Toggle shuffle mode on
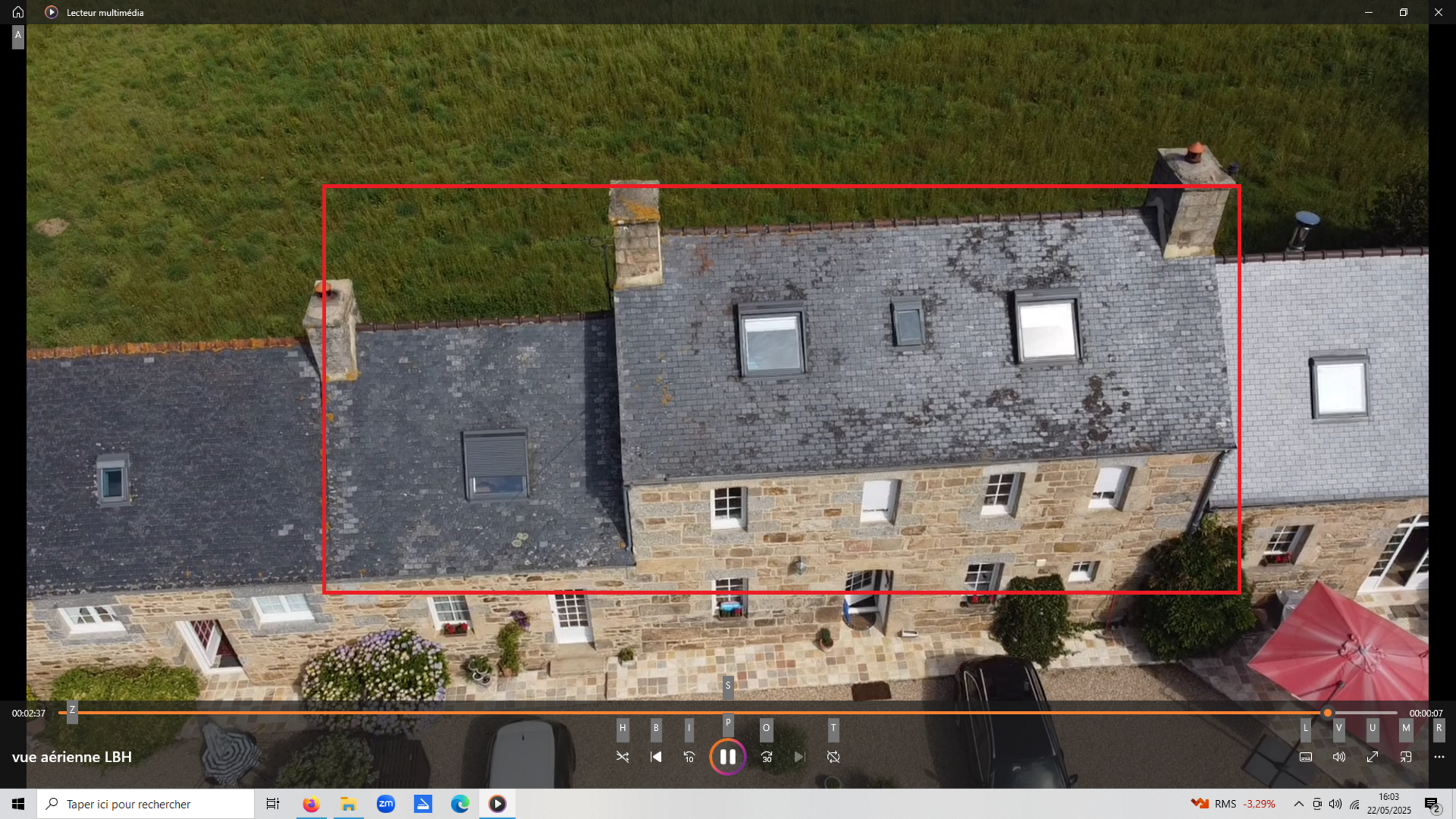The image size is (1456, 819). pos(622,757)
